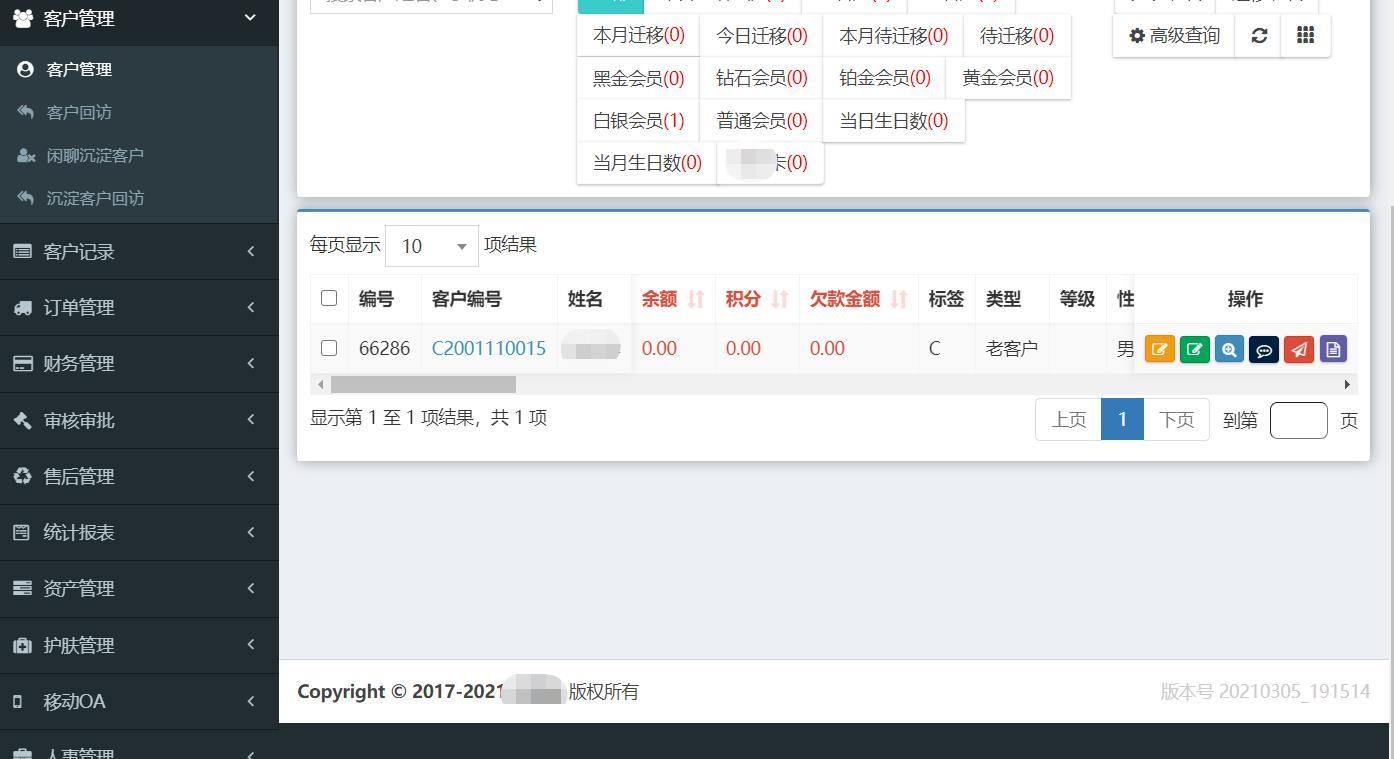Open the 闲聊沉淀客户 submenu item

point(139,156)
